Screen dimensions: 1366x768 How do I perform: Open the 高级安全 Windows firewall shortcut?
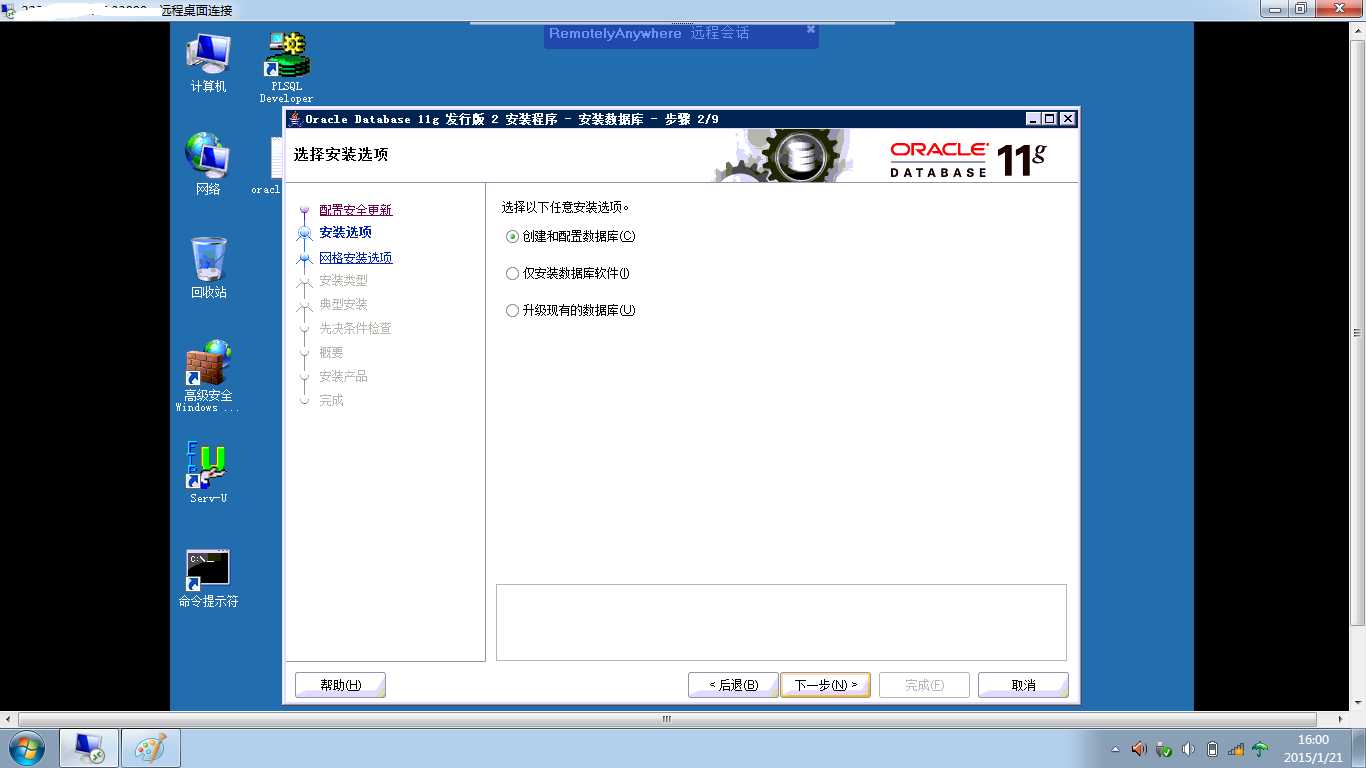(208, 377)
